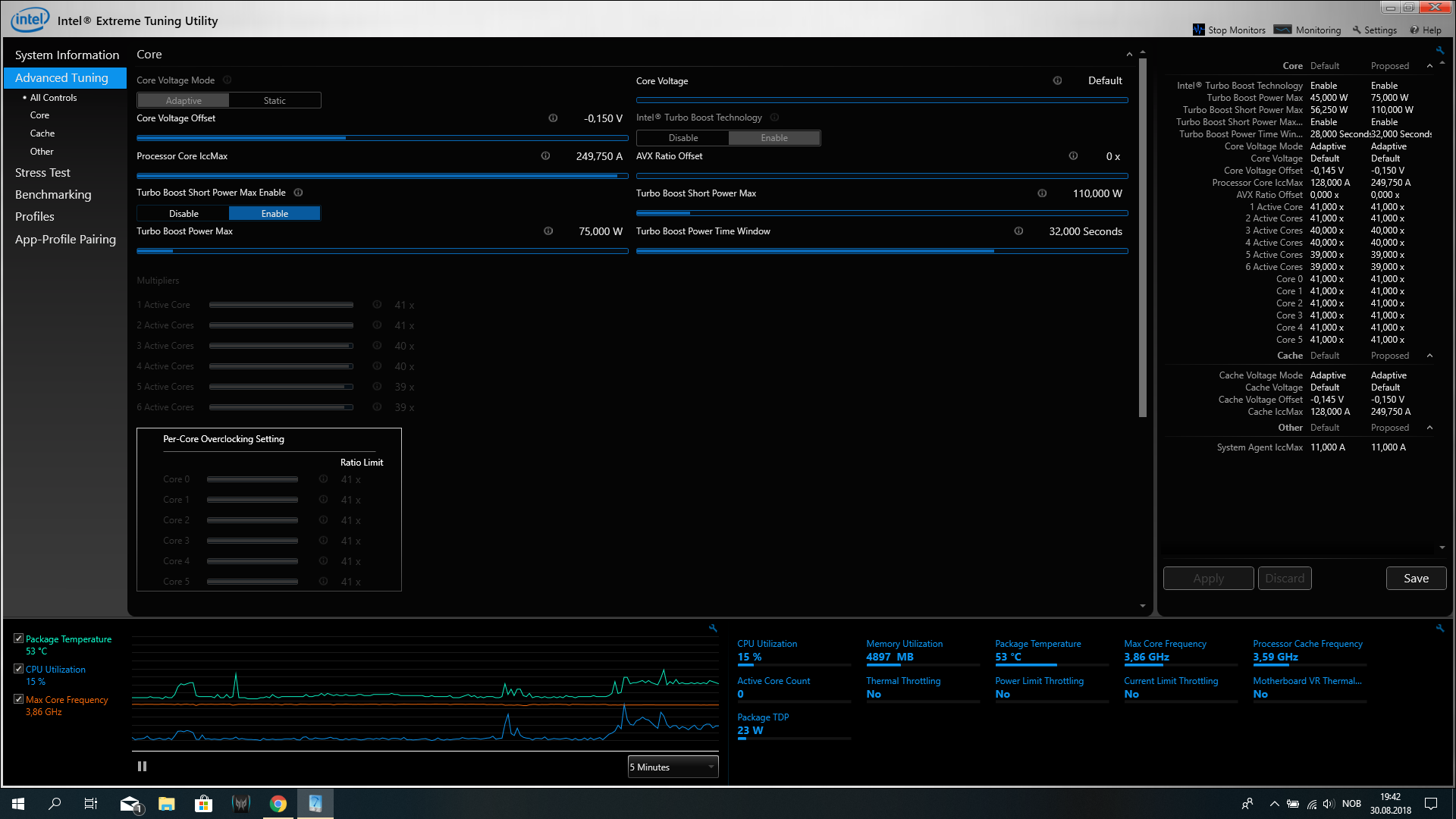The width and height of the screenshot is (1456, 819).
Task: Pause the monitoring graph
Action: [142, 767]
